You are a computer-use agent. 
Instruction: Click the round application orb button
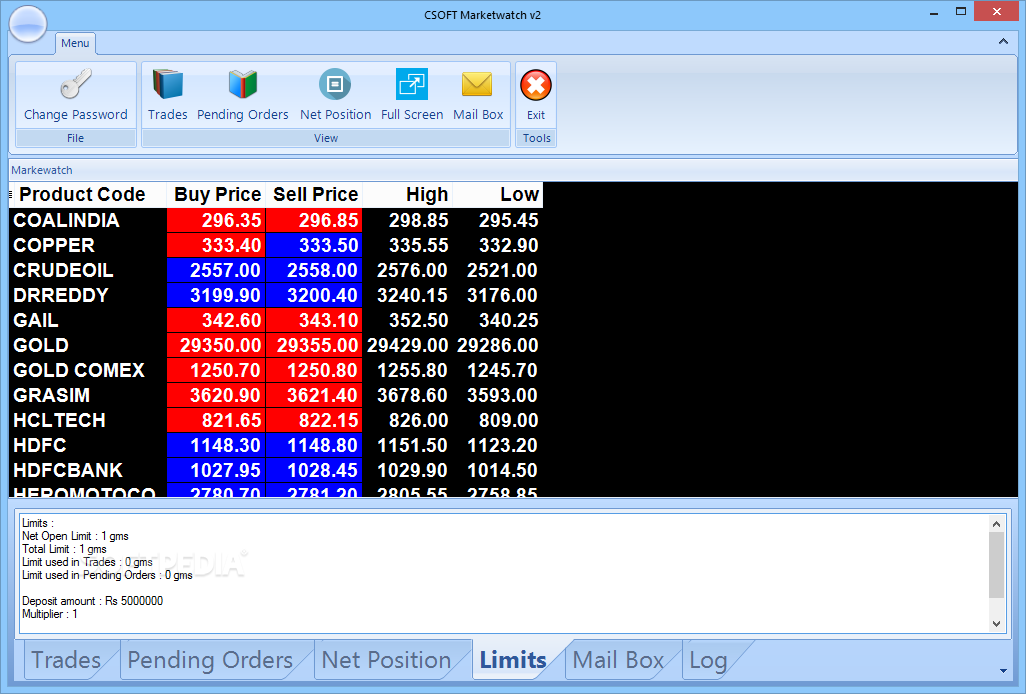pyautogui.click(x=27, y=24)
